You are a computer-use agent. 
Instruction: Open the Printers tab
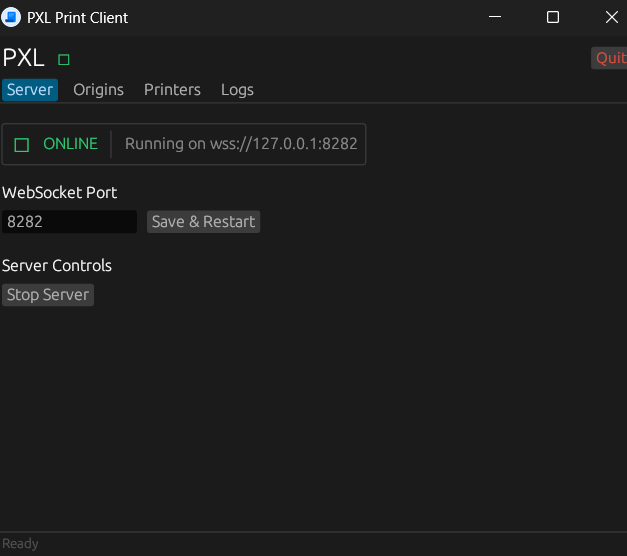[172, 90]
